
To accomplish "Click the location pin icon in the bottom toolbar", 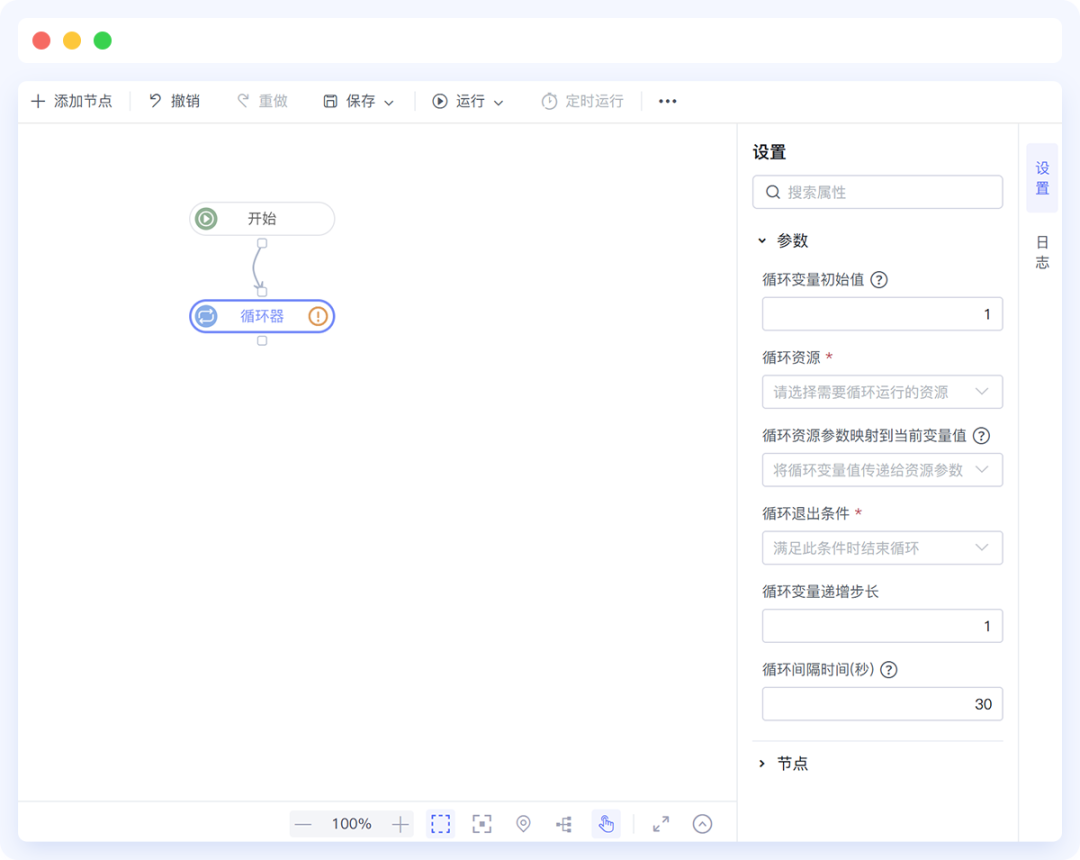I will (x=522, y=824).
